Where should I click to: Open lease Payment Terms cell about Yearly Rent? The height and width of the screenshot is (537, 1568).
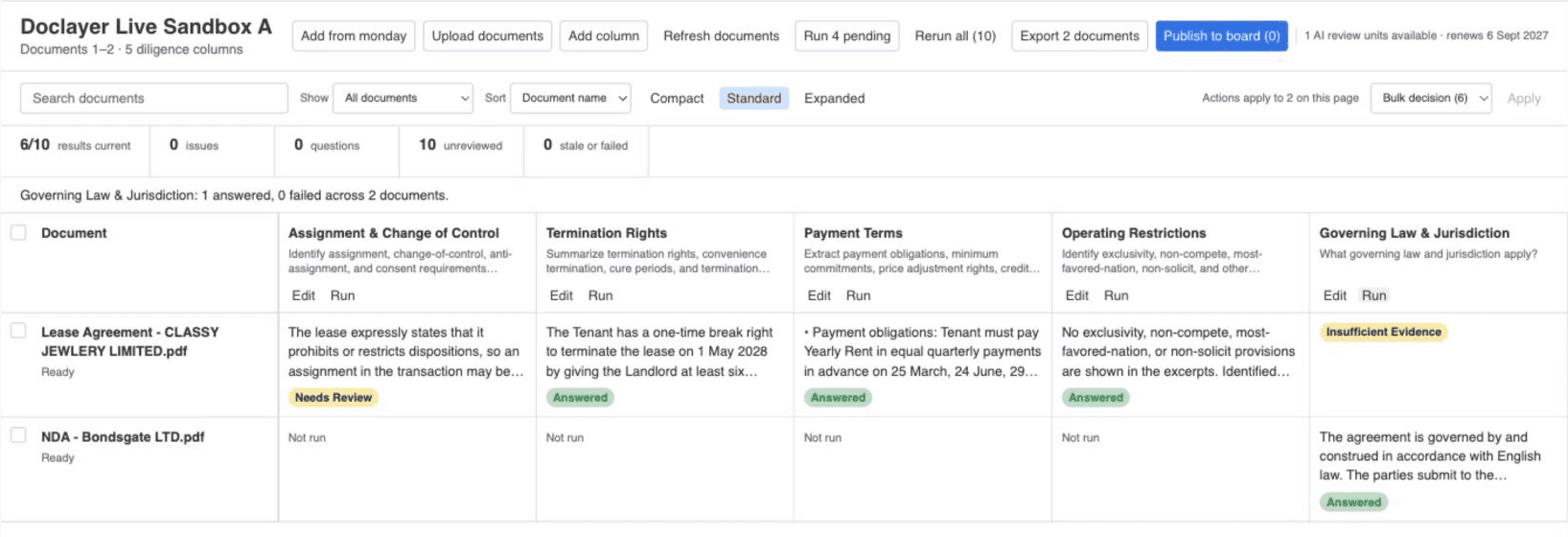tap(922, 352)
